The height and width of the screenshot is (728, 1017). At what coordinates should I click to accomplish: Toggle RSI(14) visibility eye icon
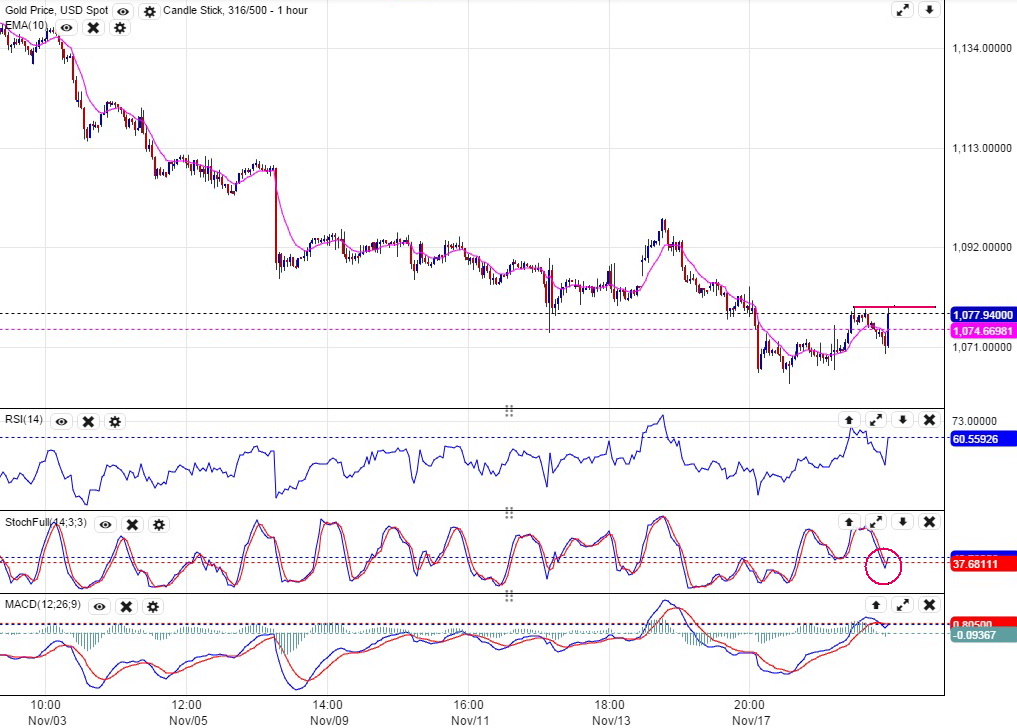pyautogui.click(x=61, y=422)
